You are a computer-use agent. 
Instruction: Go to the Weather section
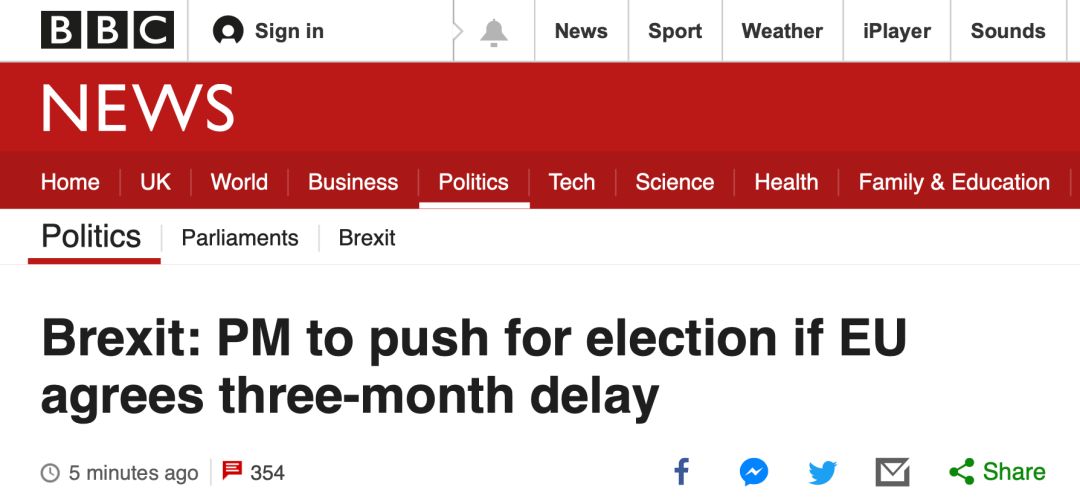coord(782,31)
